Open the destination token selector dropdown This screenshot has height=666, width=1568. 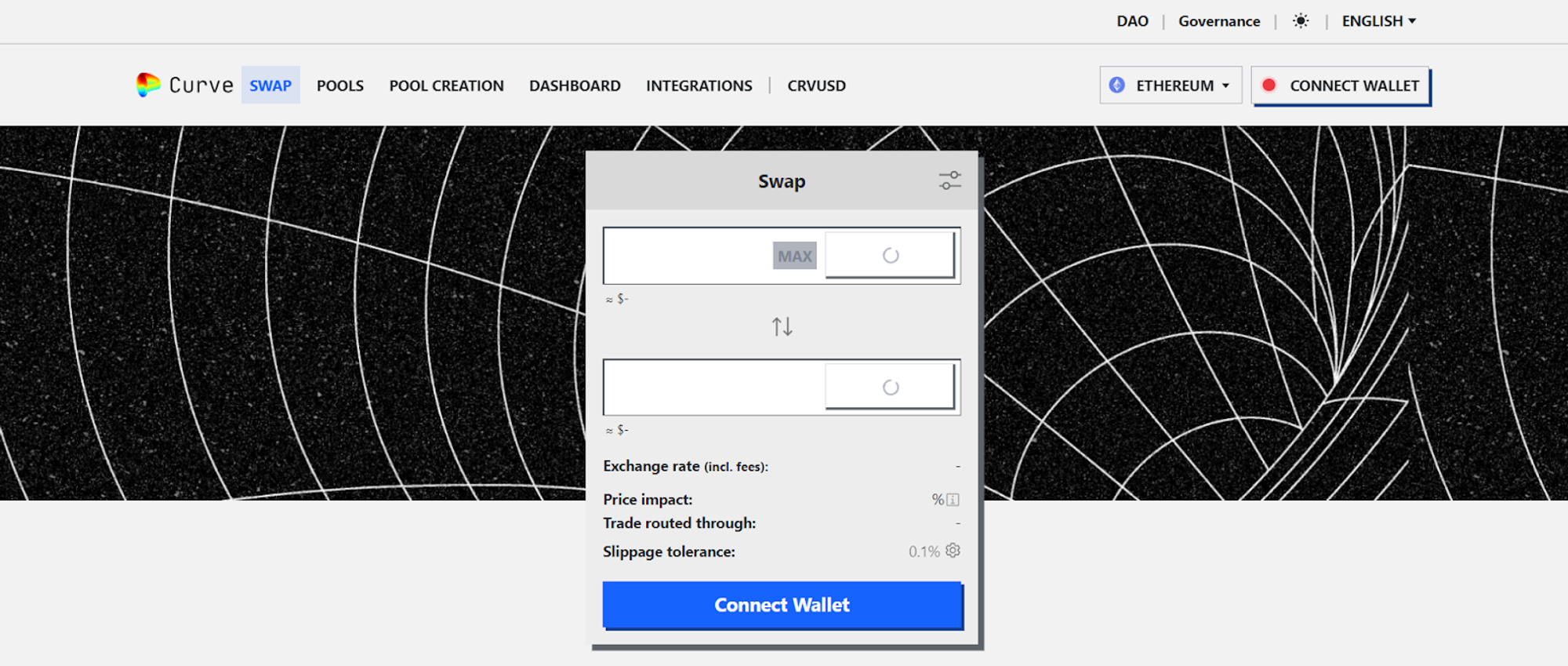point(890,387)
